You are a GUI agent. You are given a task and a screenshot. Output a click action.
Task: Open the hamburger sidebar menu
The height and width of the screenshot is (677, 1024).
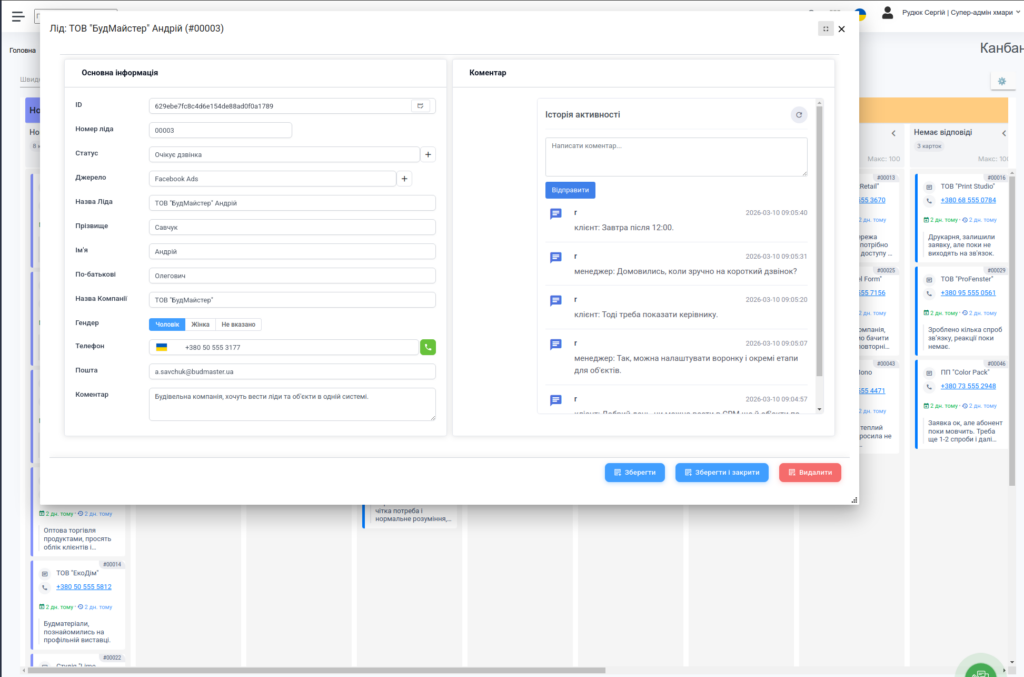[x=18, y=16]
